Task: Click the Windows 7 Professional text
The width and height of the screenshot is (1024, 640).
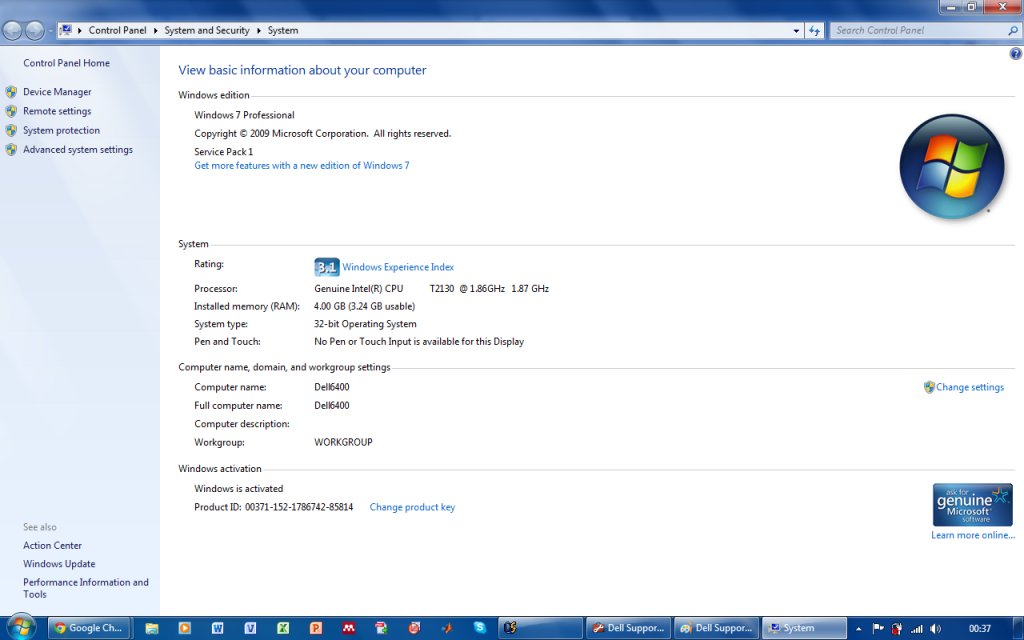Action: point(244,115)
